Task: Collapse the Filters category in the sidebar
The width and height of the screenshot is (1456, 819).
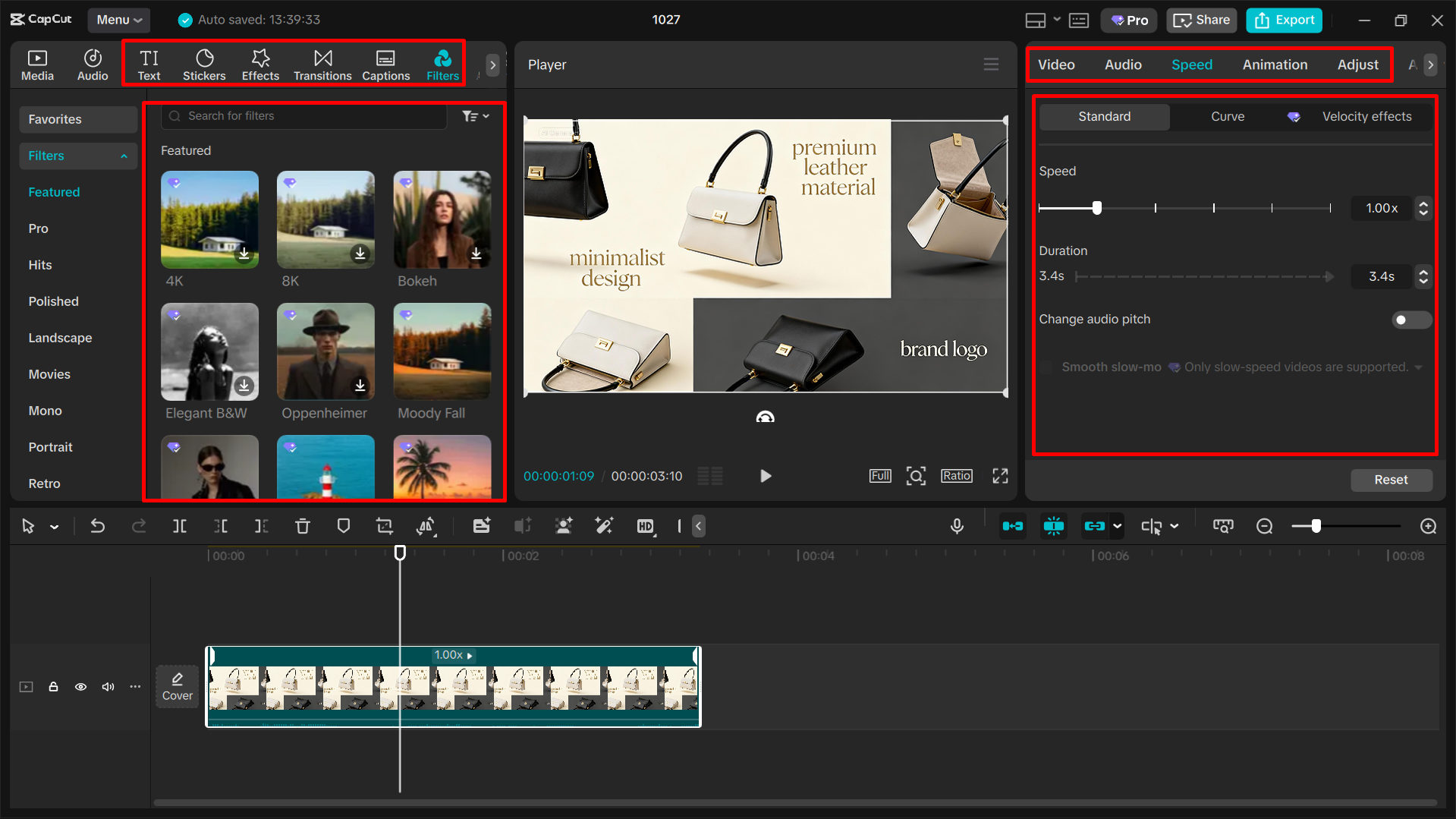Action: pyautogui.click(x=124, y=156)
